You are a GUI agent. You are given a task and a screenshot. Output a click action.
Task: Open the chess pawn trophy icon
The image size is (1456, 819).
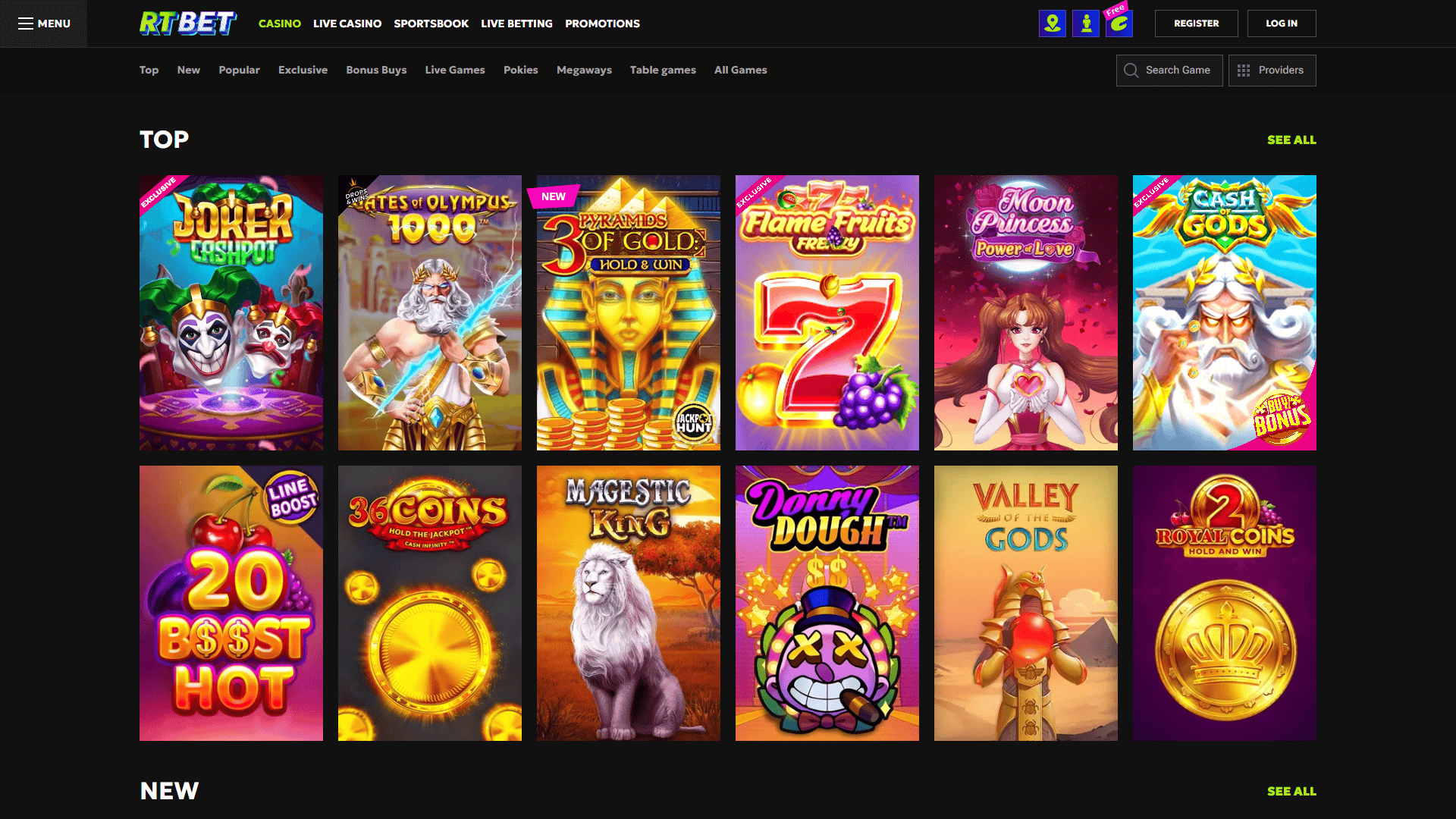1086,24
